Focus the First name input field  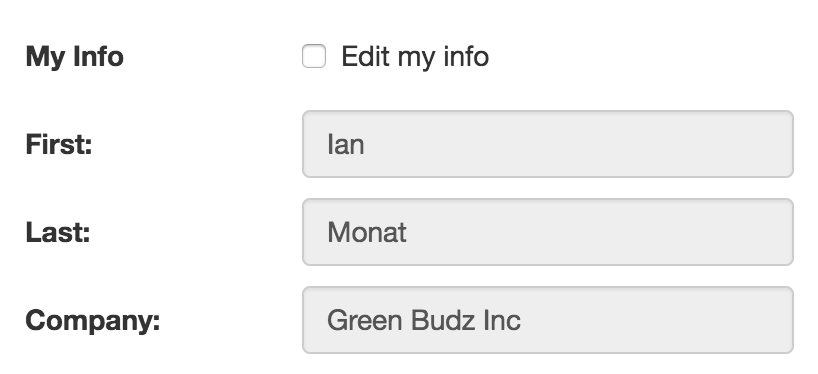(548, 144)
